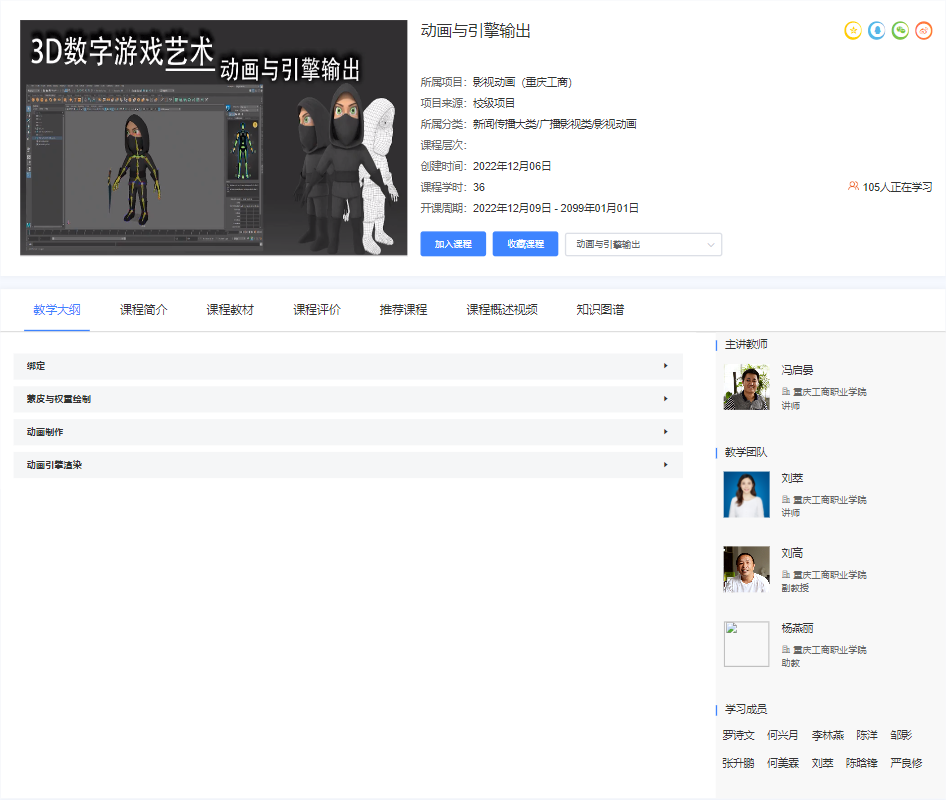Image resolution: width=946 pixels, height=800 pixels.
Task: Open the 动画与引擎输出 class dropdown
Action: (643, 244)
